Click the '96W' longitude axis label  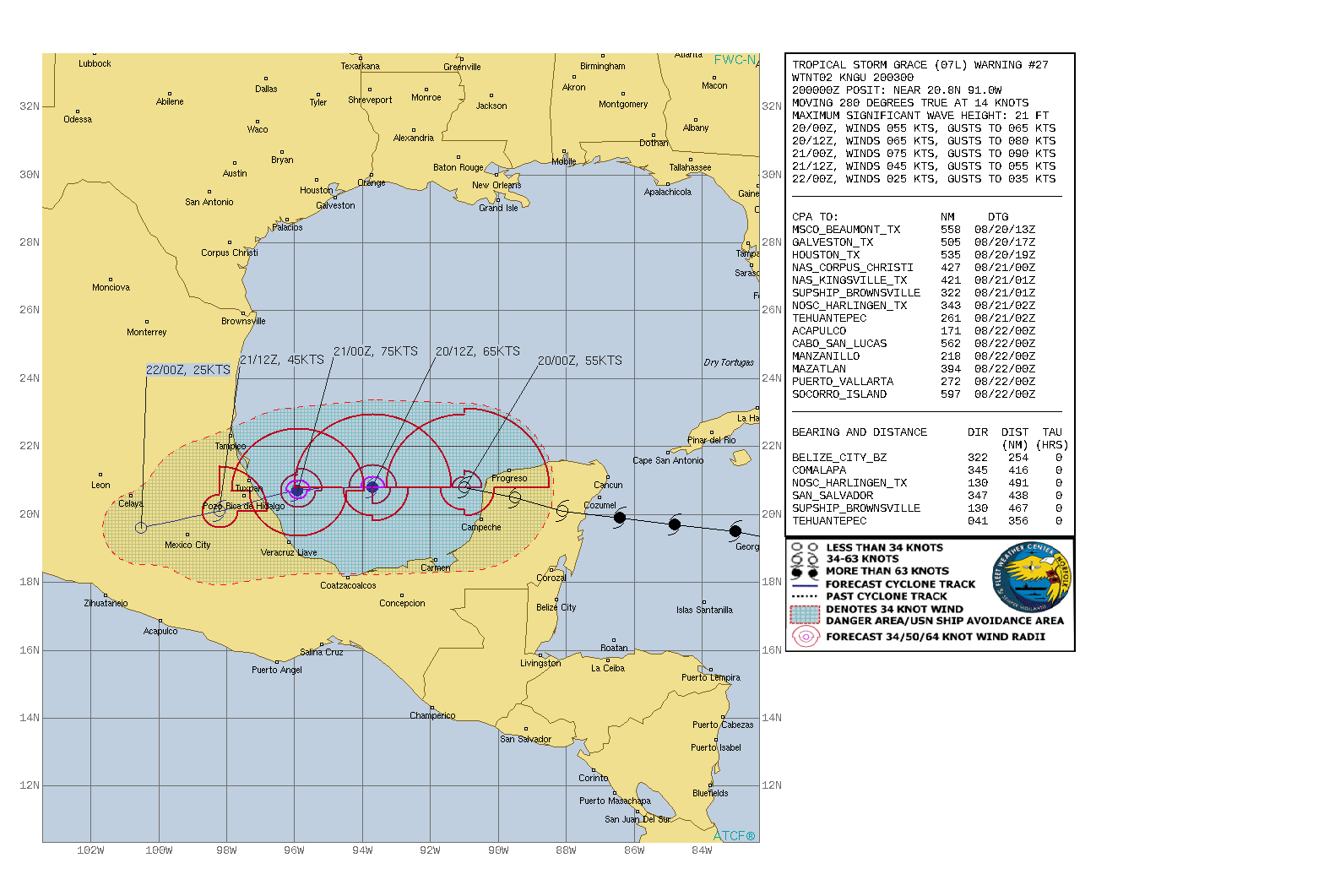294,850
